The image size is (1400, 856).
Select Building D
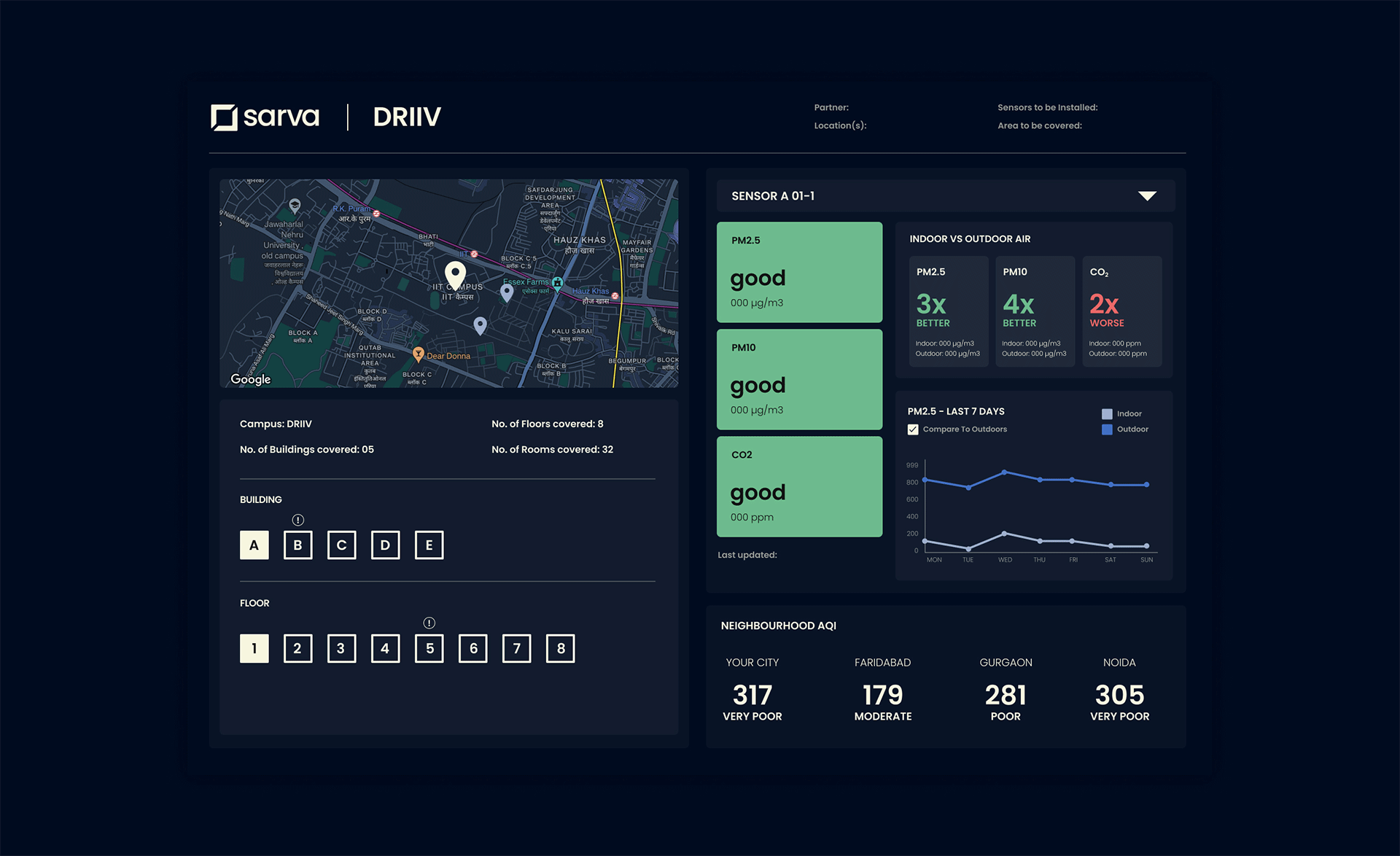385,545
